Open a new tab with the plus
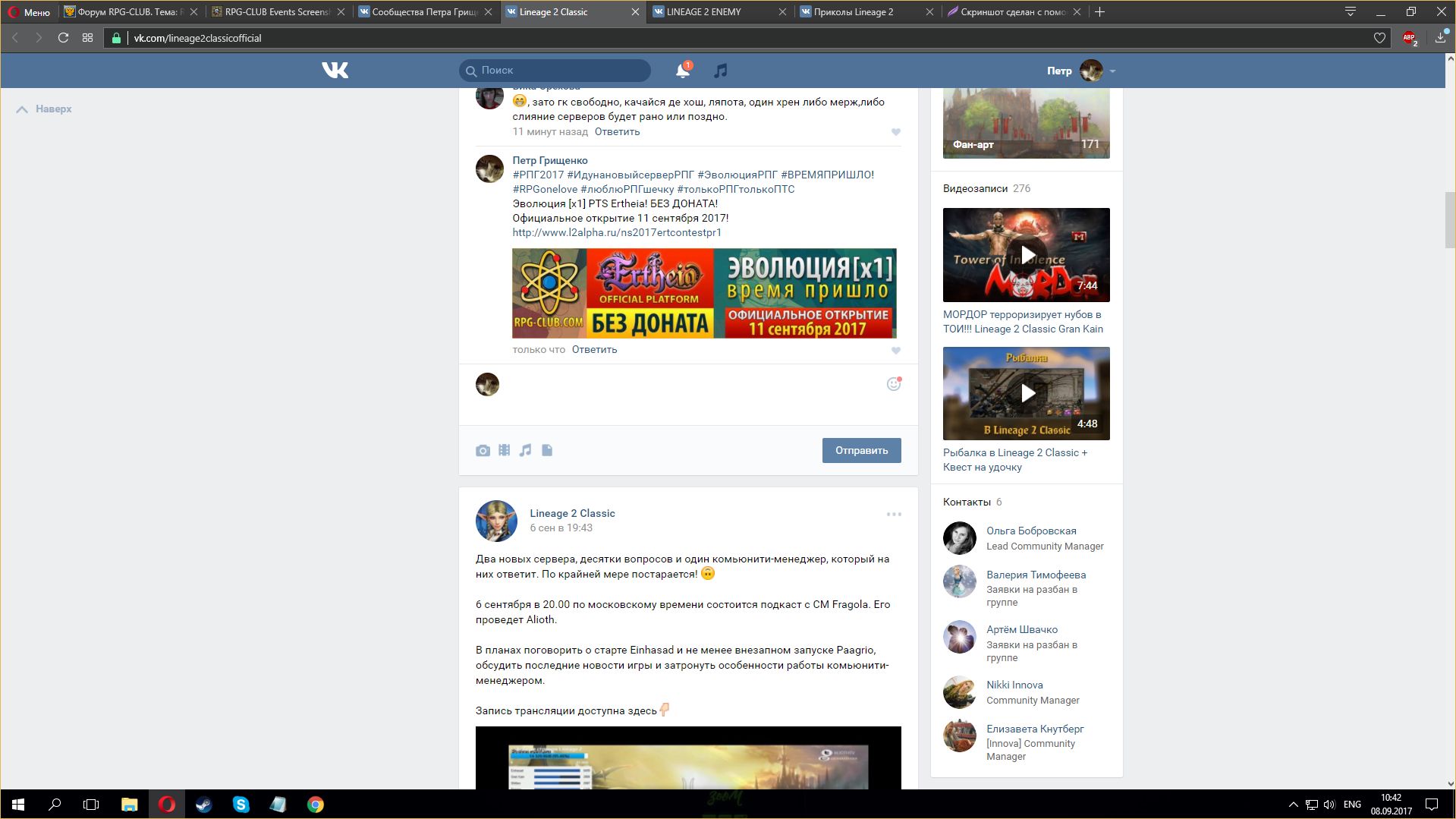 (1100, 11)
